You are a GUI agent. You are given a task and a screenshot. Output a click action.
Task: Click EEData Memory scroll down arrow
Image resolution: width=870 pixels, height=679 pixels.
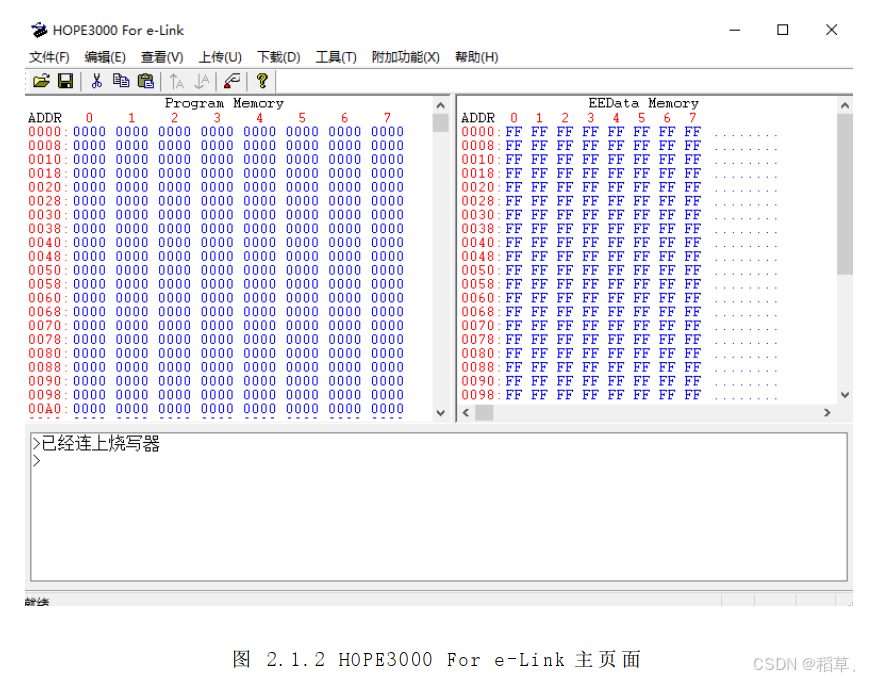click(x=844, y=395)
